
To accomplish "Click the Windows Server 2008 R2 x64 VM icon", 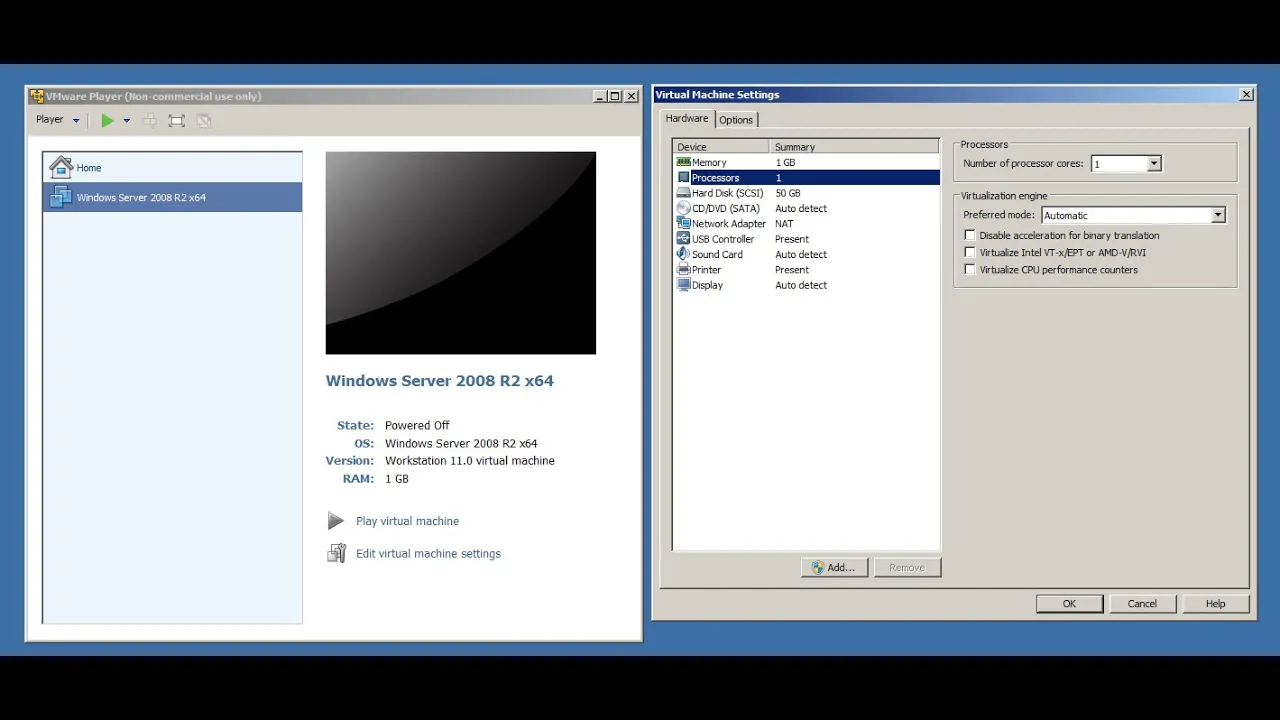I will tap(61, 197).
